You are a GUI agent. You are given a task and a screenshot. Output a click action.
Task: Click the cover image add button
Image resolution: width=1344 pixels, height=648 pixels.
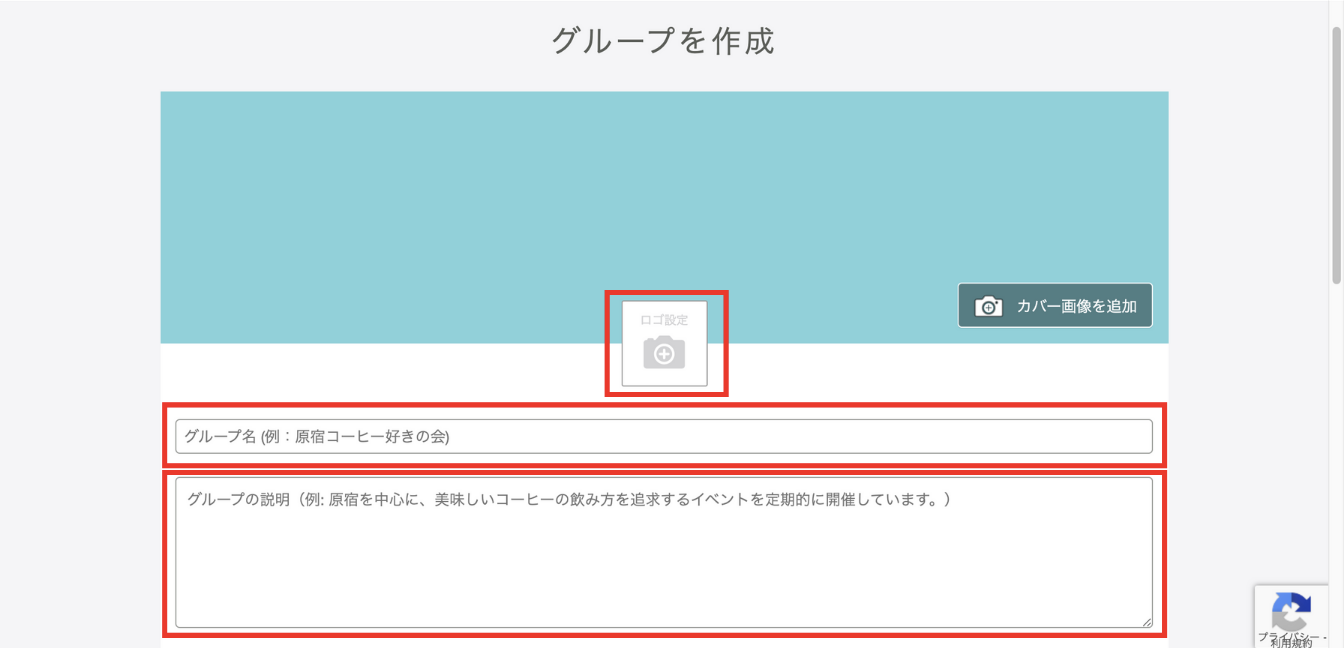pos(1055,306)
